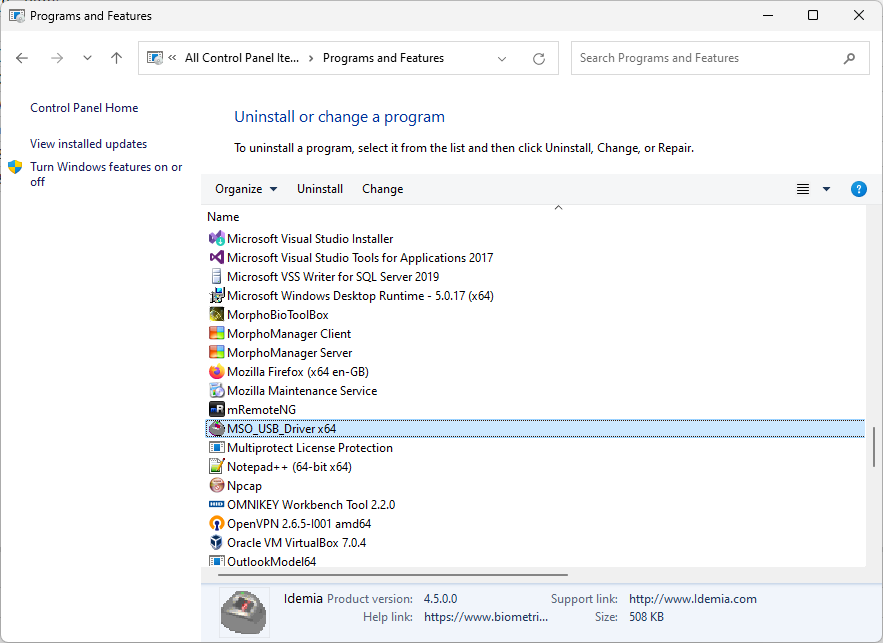This screenshot has width=883, height=643.
Task: Click the Mozilla Maintenance Service icon
Action: 217,391
